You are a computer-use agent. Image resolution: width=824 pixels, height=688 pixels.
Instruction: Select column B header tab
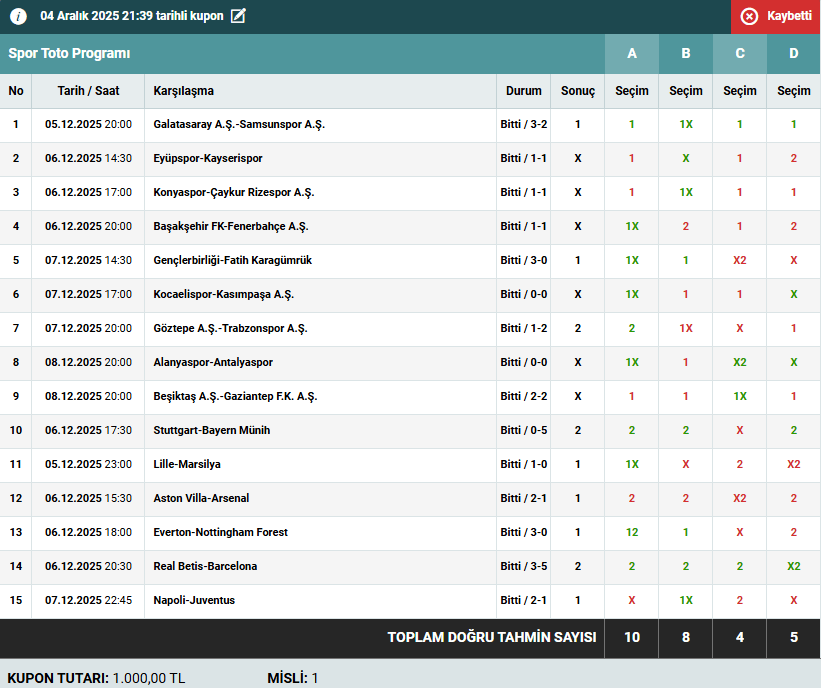click(686, 54)
